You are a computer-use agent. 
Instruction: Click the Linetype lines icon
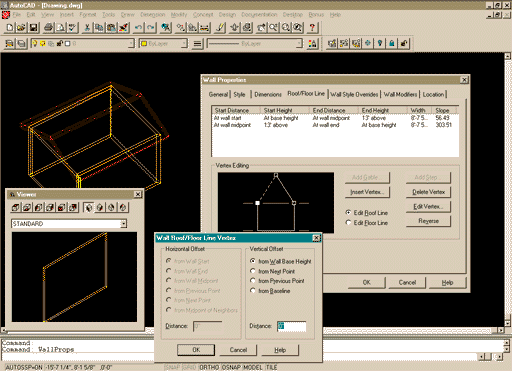197,44
